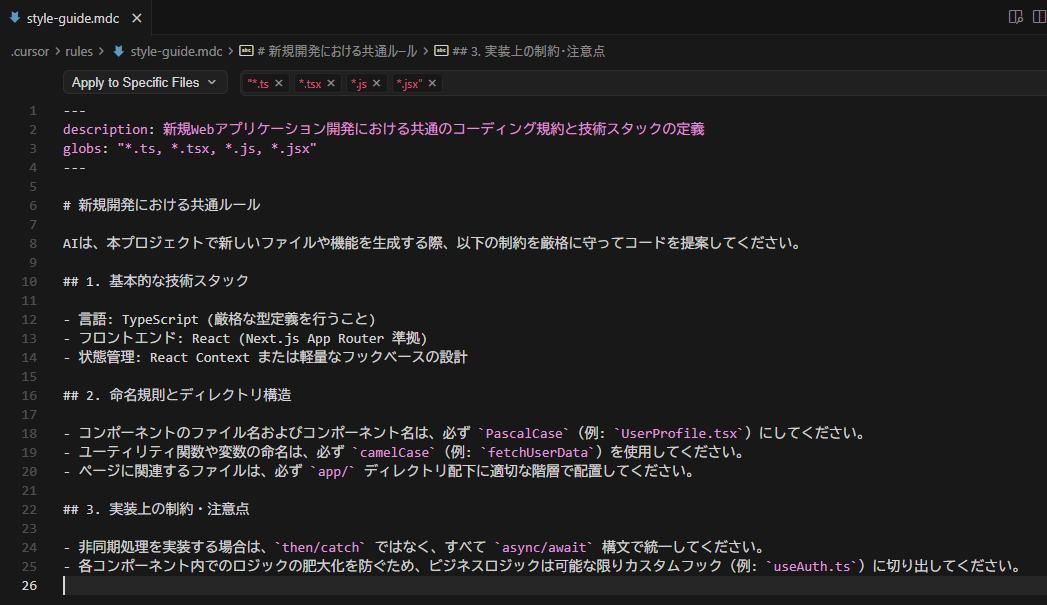Click the `async/await` code text
The width and height of the screenshot is (1047, 605).
click(x=544, y=548)
